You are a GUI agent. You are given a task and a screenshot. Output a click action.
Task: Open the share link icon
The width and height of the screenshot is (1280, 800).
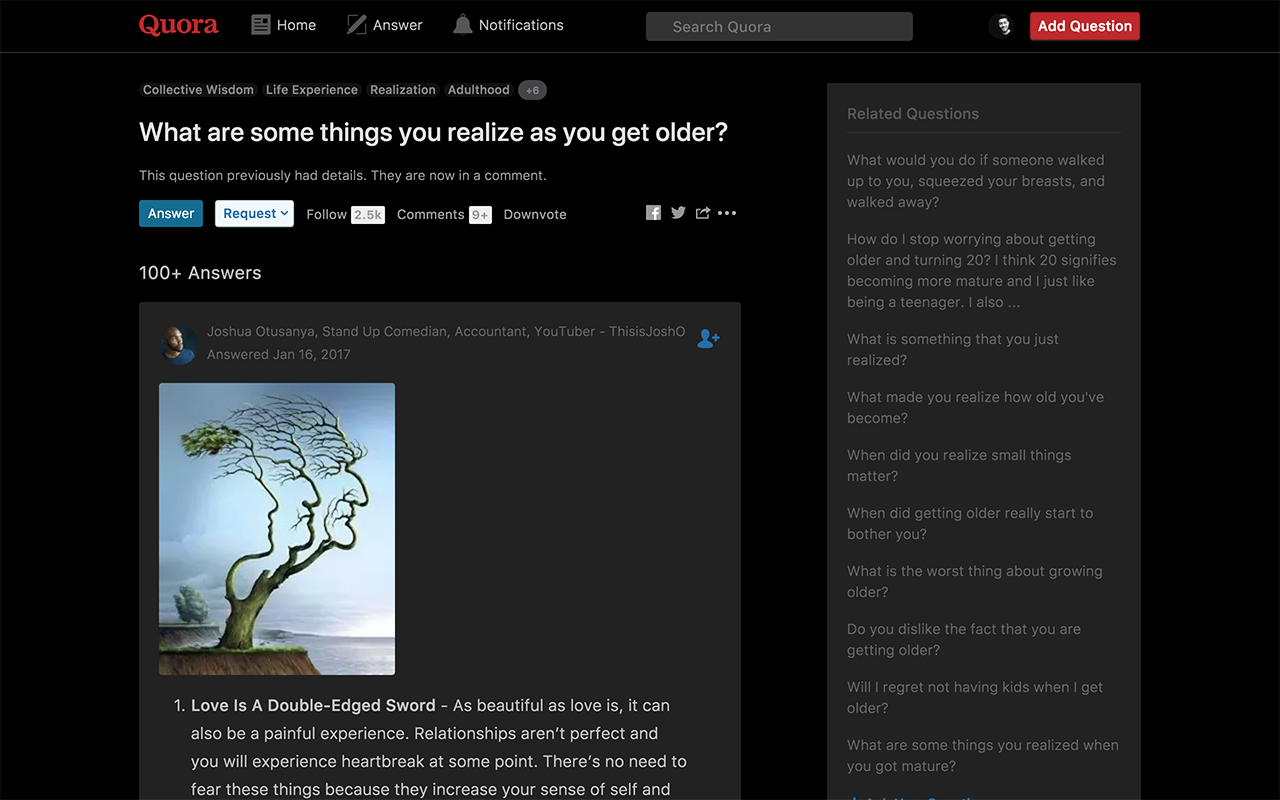[702, 212]
